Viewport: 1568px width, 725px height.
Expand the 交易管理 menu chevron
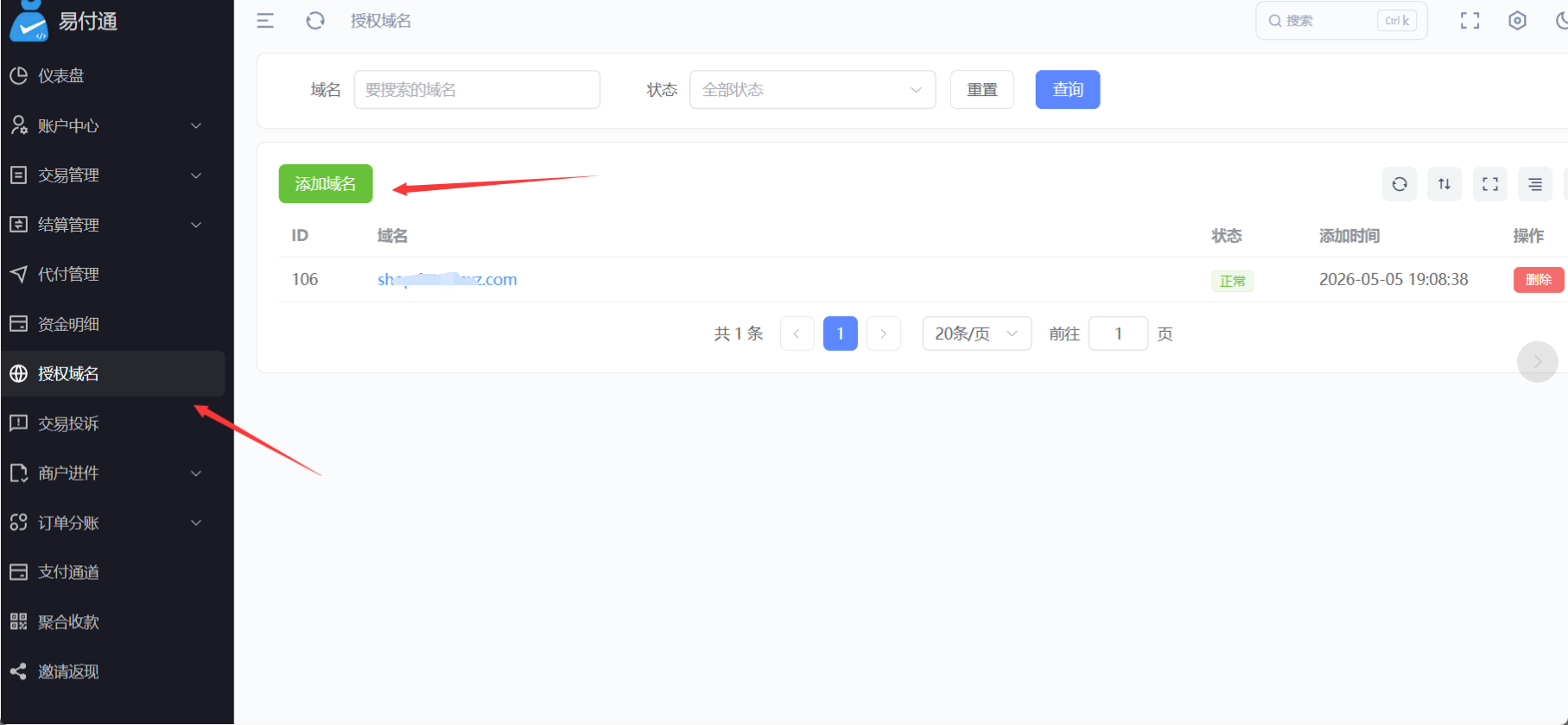(196, 175)
